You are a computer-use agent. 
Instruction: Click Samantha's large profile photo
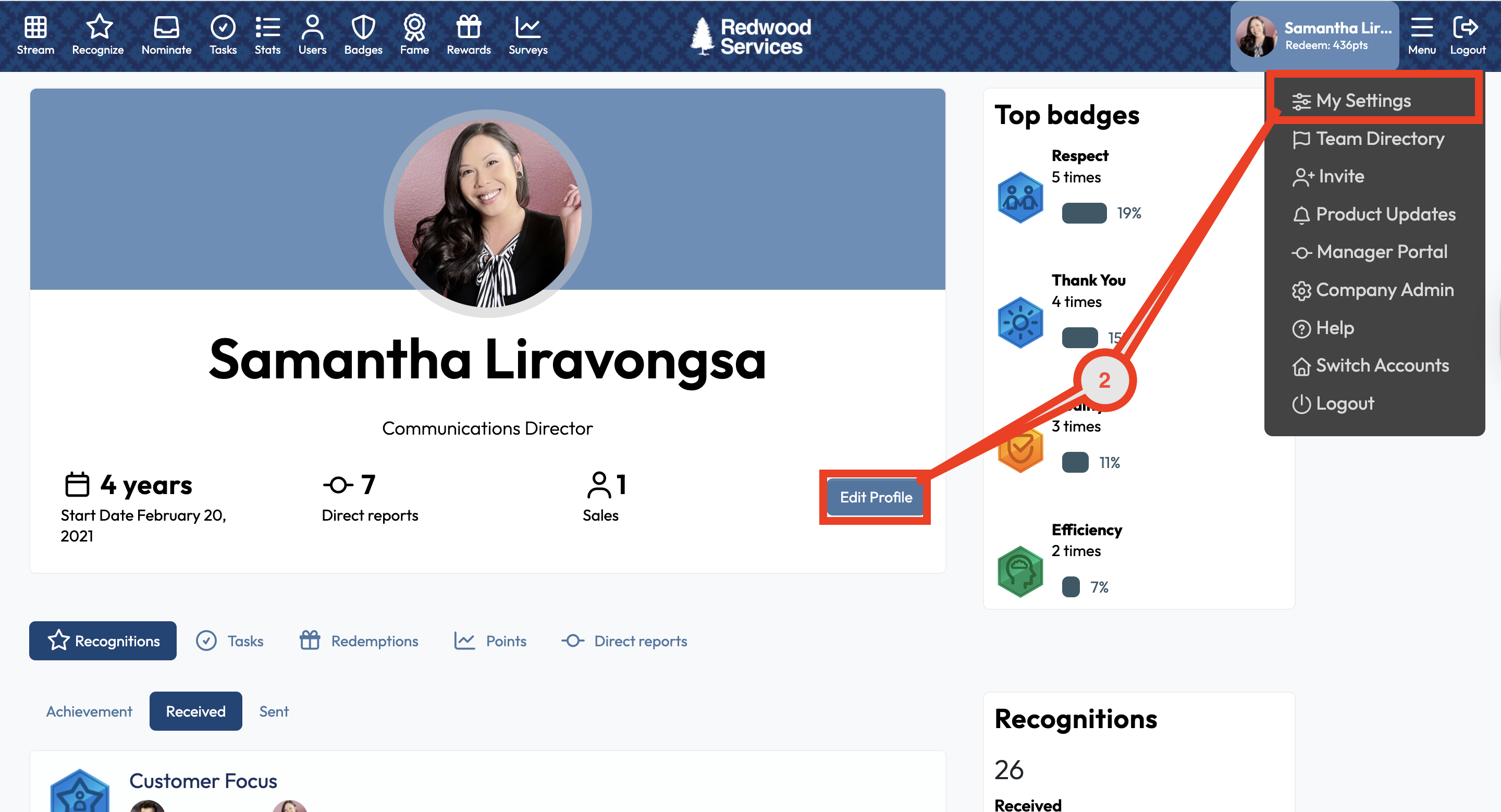click(487, 213)
